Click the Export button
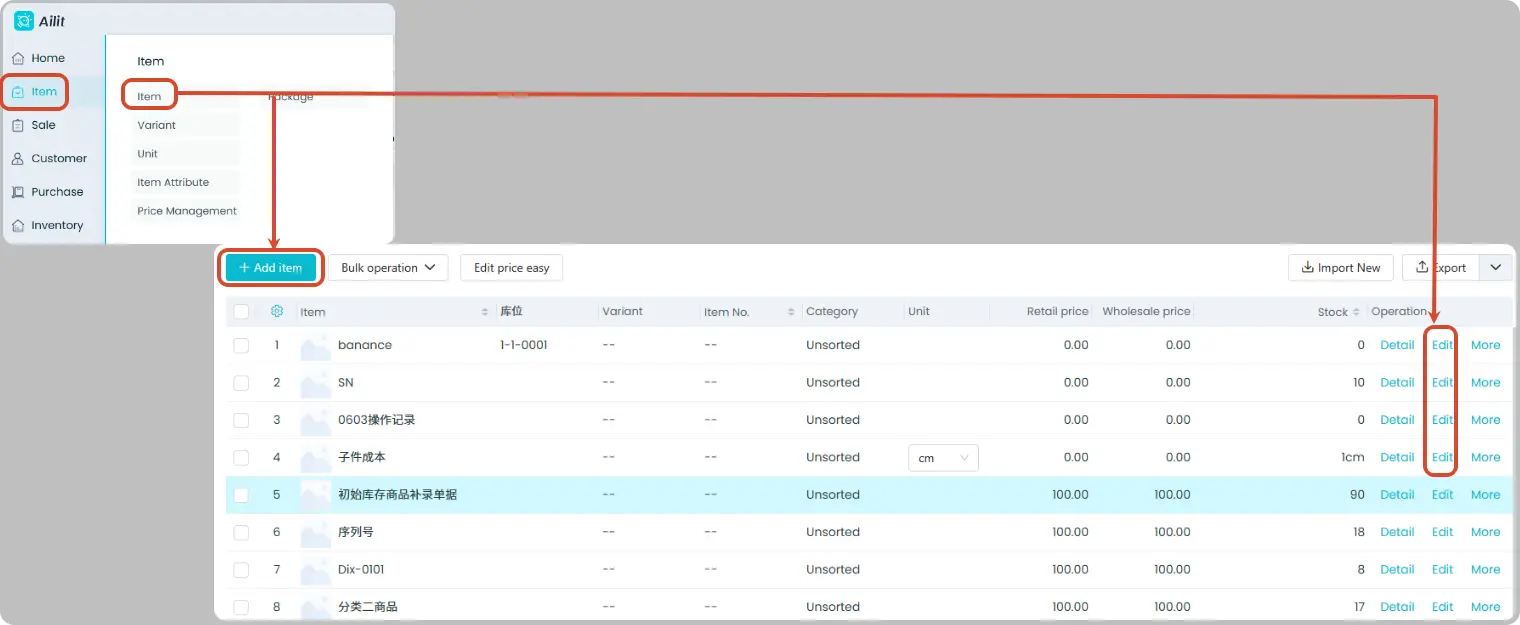The height and width of the screenshot is (625, 1520). coord(1441,268)
